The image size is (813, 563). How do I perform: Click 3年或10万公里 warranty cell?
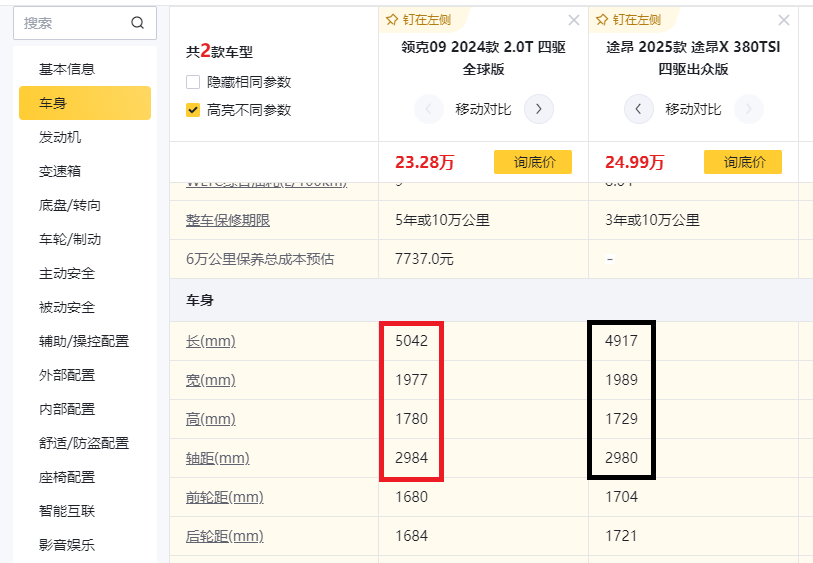[x=652, y=220]
